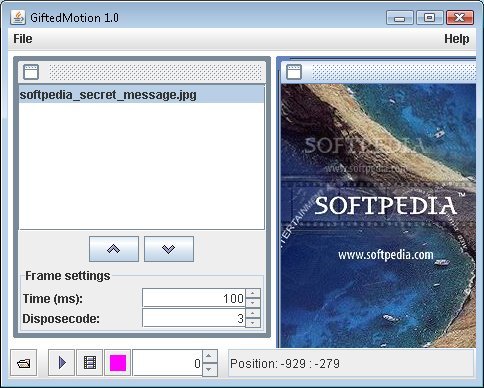Image resolution: width=484 pixels, height=388 pixels.
Task: Open the Help menu
Action: tap(456, 39)
